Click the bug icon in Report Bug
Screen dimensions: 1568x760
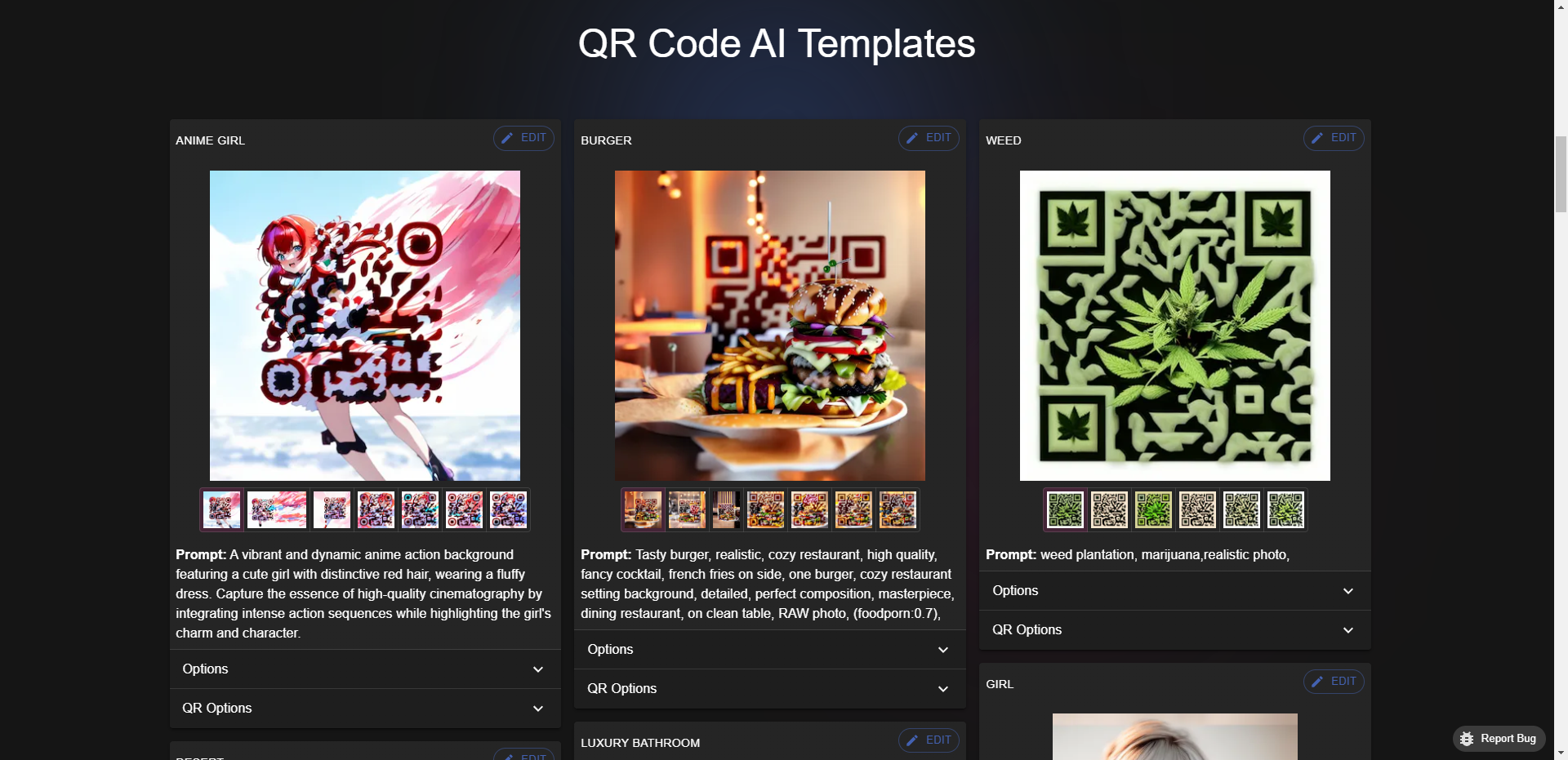click(x=1467, y=739)
